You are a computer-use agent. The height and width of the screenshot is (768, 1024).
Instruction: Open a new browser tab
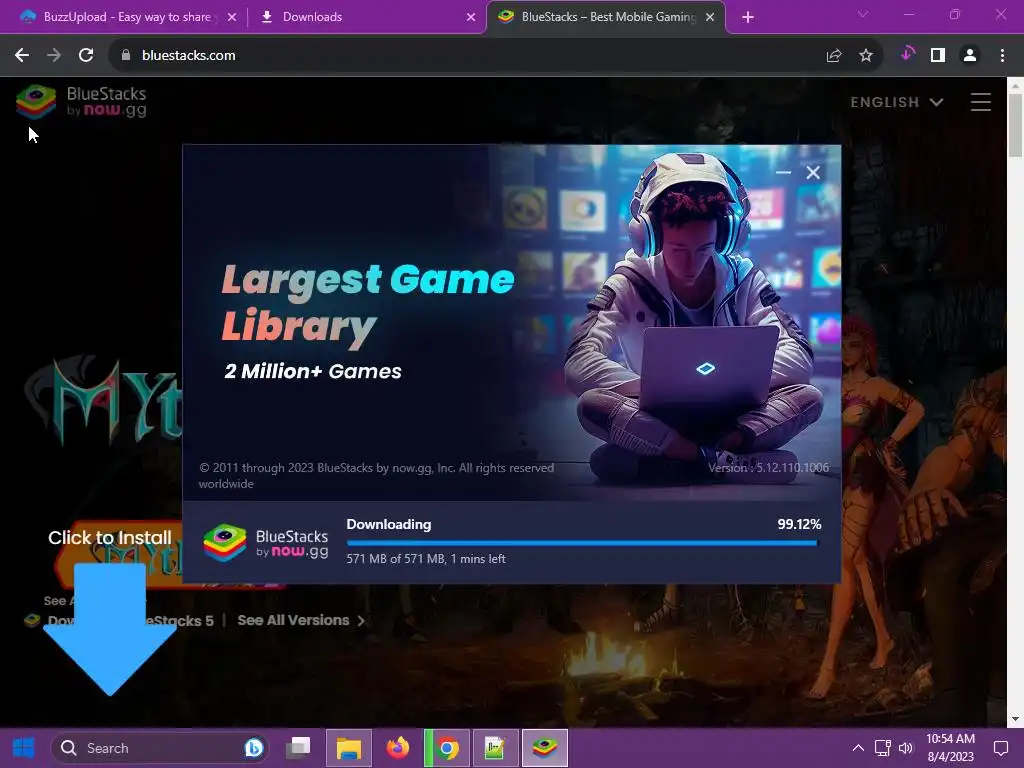[748, 18]
